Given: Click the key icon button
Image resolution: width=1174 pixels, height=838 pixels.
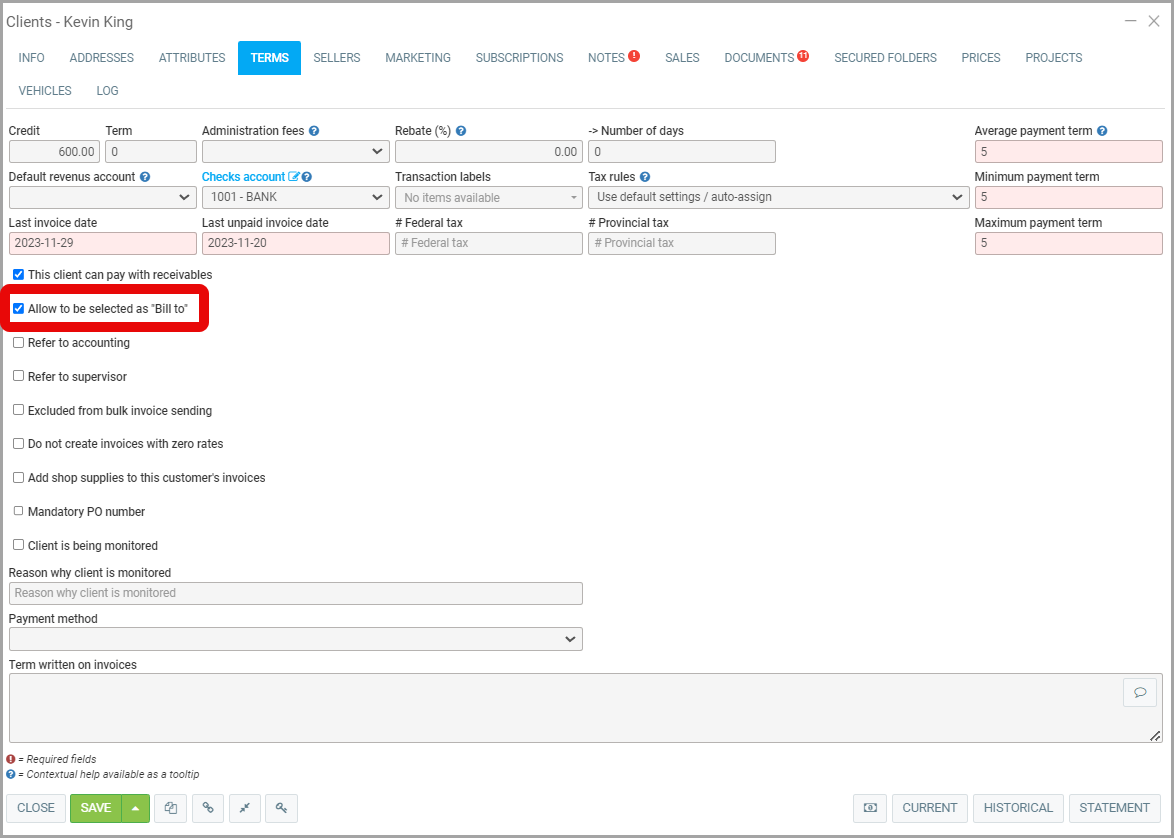Looking at the screenshot, I should [x=282, y=808].
